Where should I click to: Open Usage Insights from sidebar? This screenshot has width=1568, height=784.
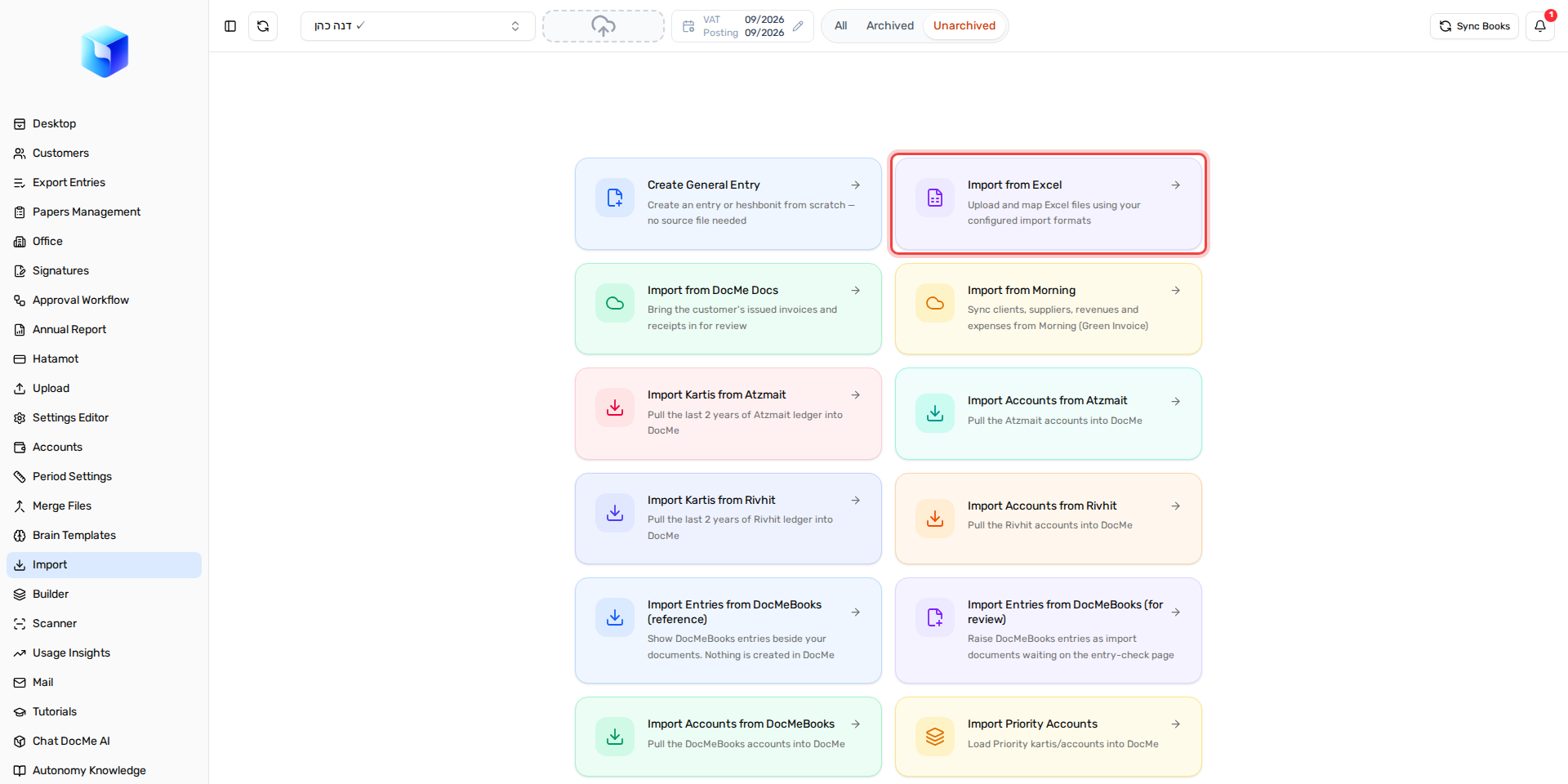(x=104, y=653)
